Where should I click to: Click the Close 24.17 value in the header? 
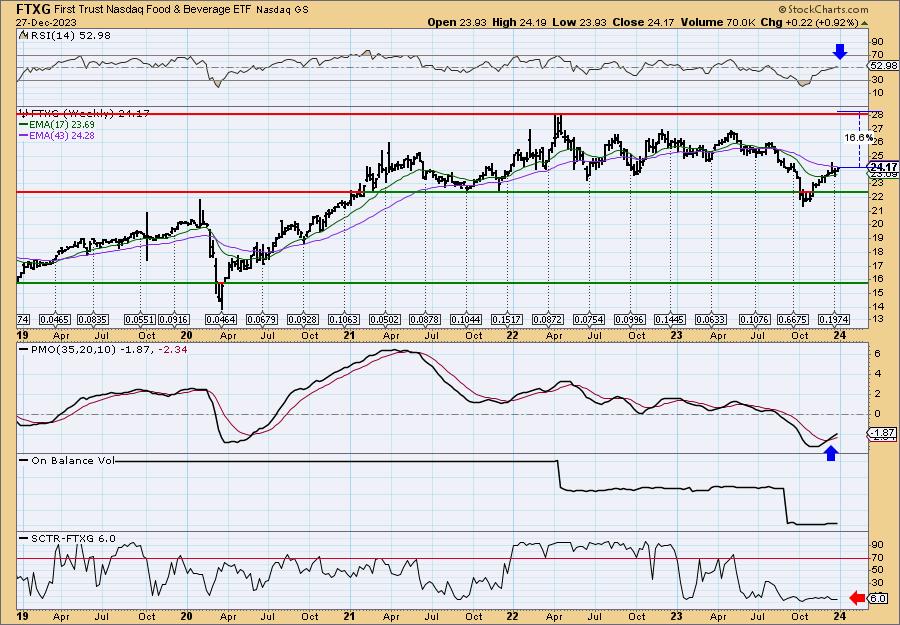tap(642, 22)
